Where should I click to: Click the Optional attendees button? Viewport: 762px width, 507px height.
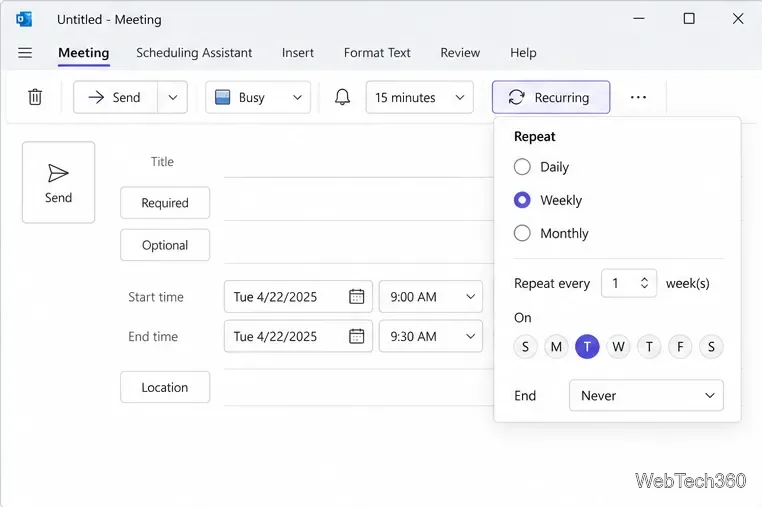click(x=165, y=245)
